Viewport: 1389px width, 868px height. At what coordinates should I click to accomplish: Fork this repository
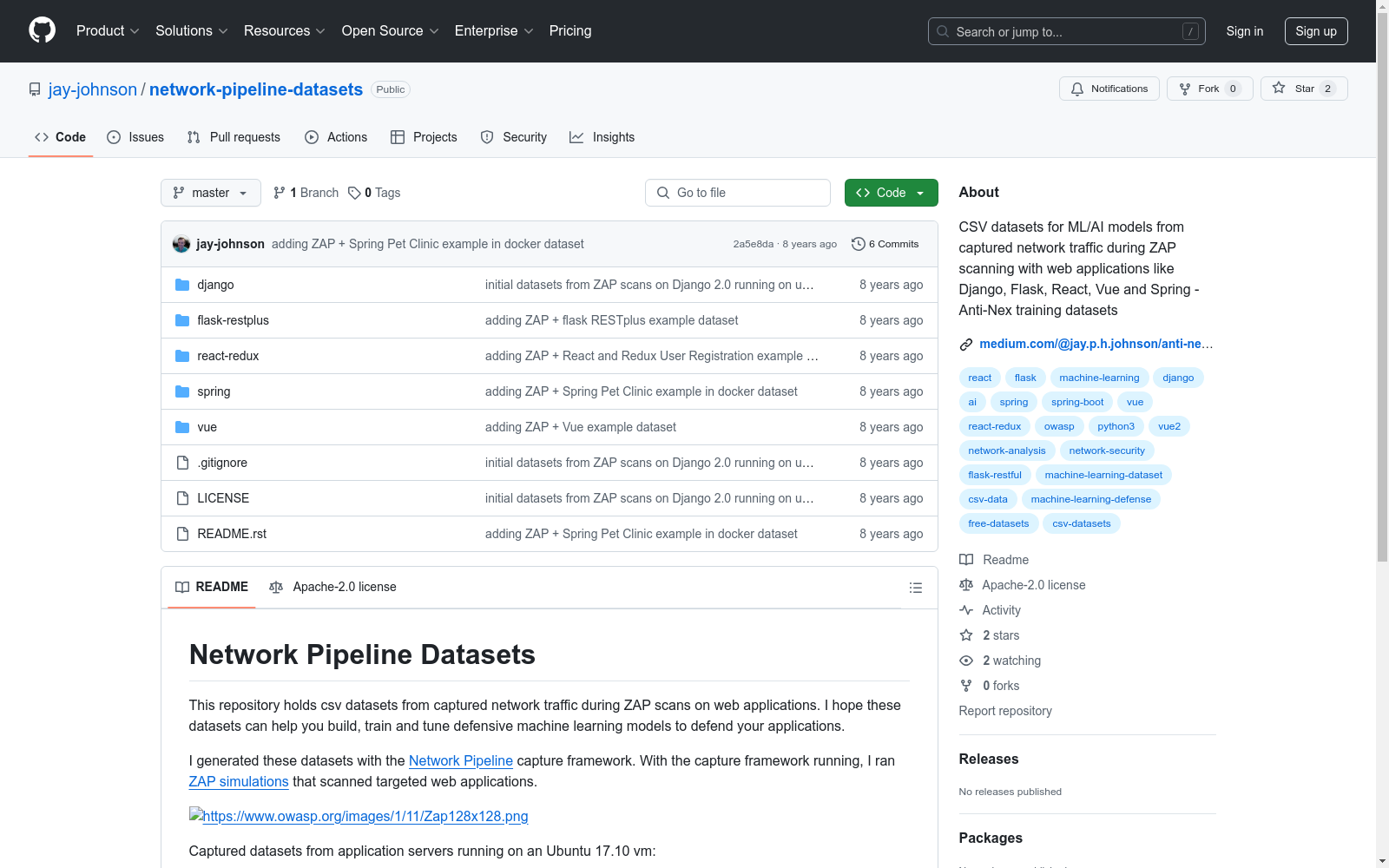[x=1210, y=89]
